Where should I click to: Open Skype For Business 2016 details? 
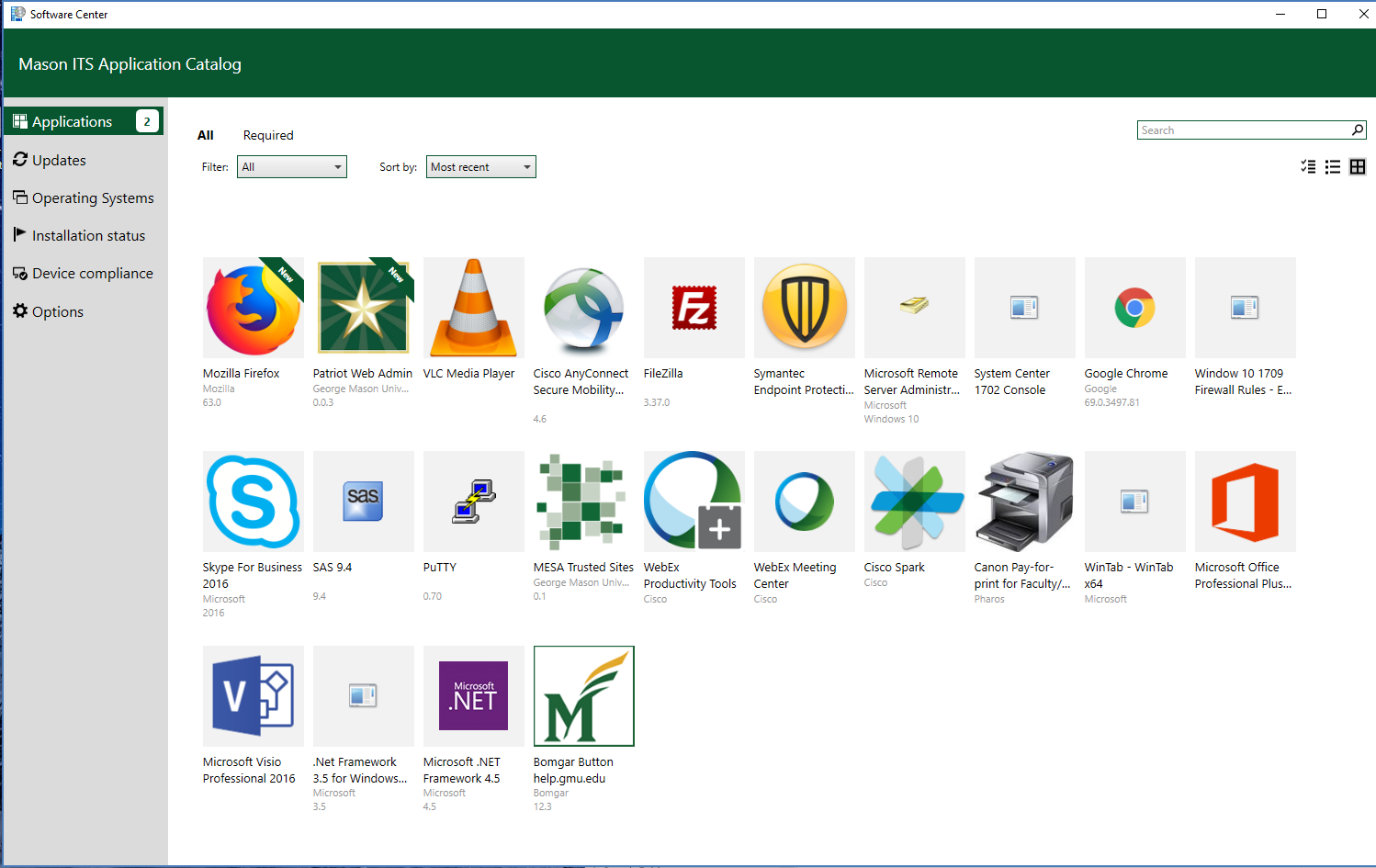click(253, 502)
